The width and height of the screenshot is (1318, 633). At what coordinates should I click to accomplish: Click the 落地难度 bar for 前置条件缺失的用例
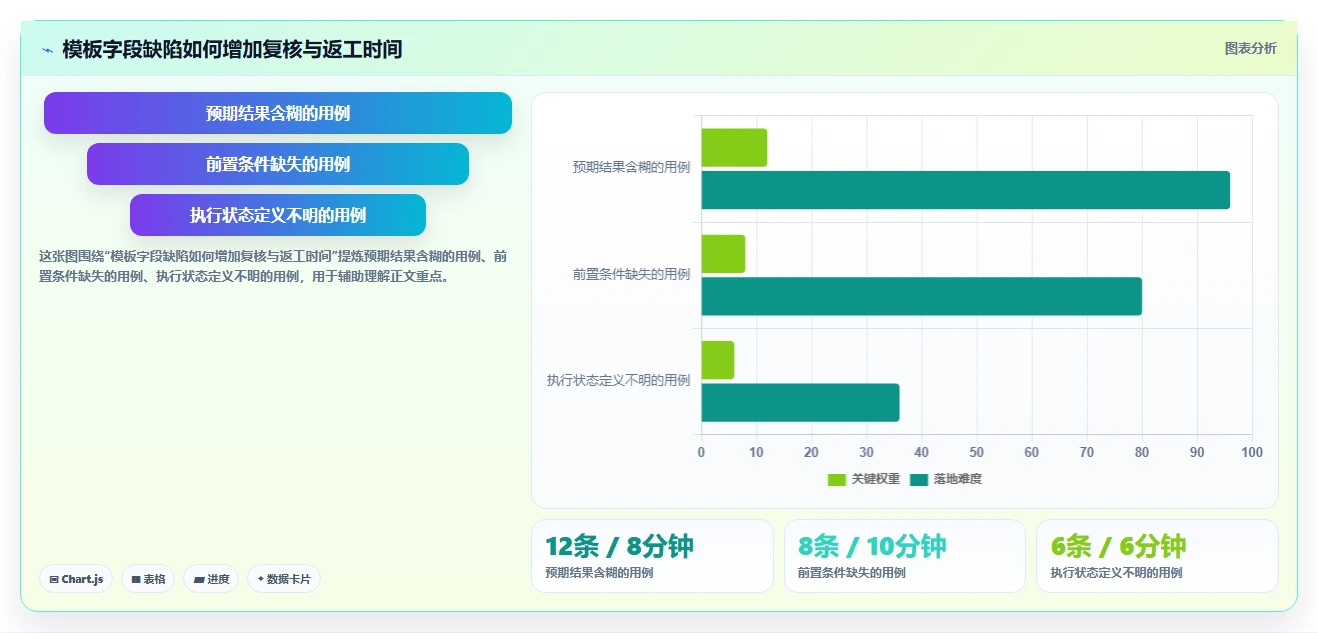click(x=921, y=296)
